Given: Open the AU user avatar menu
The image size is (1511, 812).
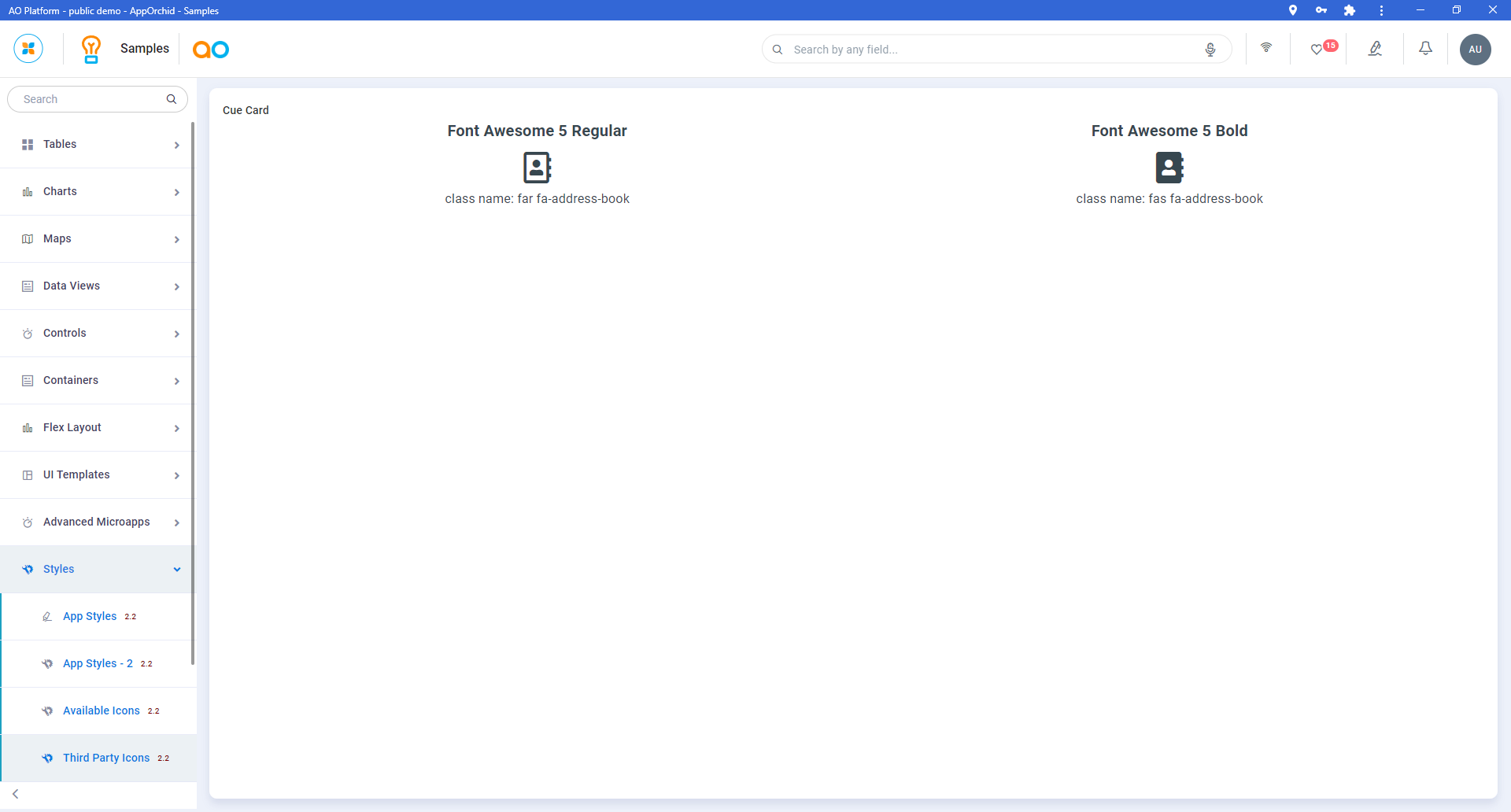Looking at the screenshot, I should tap(1475, 50).
